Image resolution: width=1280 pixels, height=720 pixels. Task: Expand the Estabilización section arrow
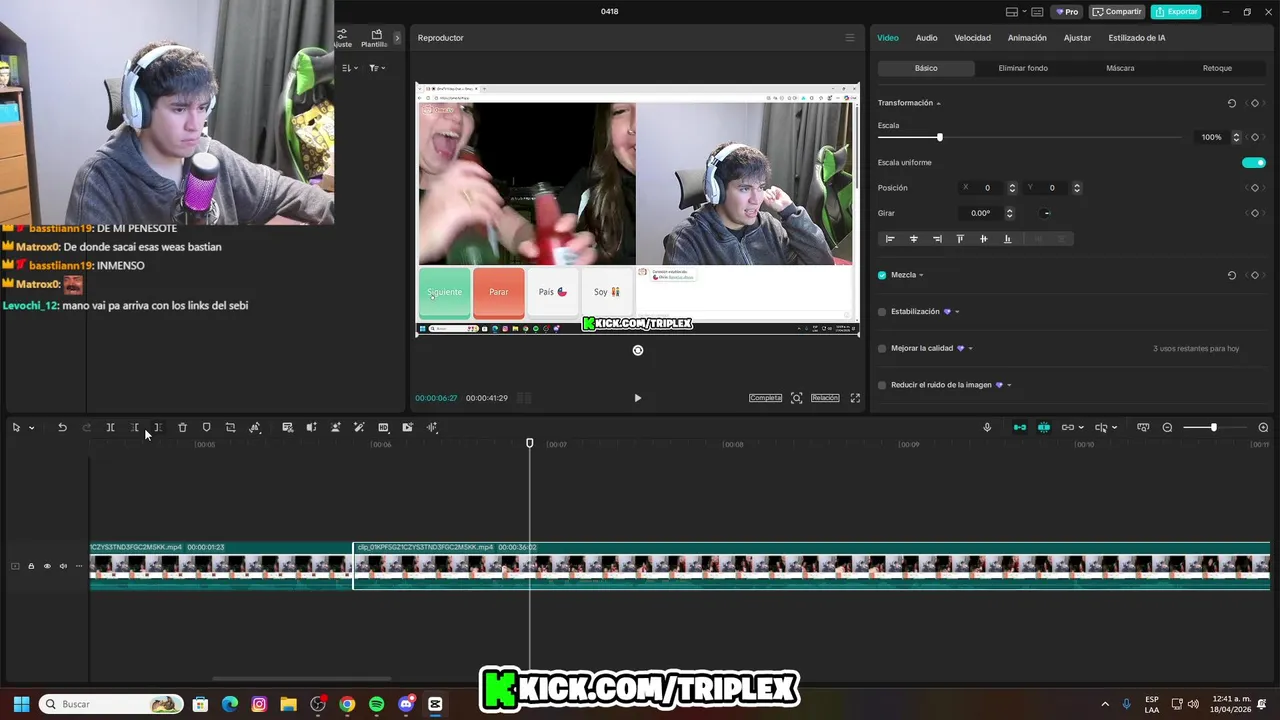(957, 312)
